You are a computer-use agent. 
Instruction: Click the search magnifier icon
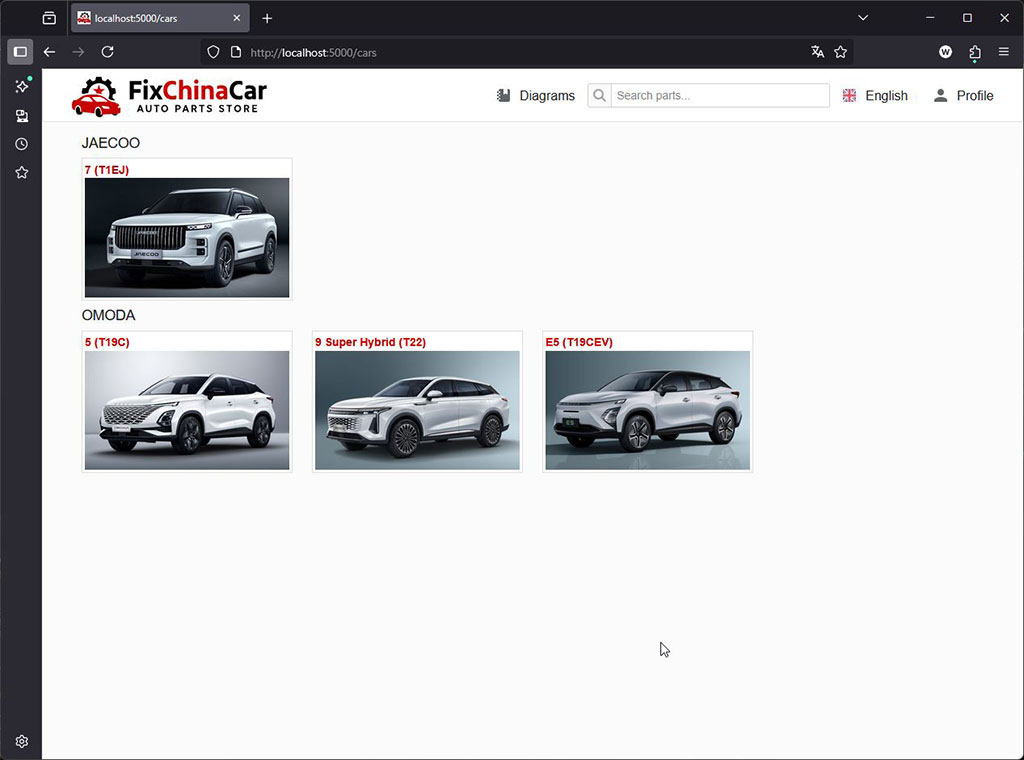pyautogui.click(x=599, y=96)
